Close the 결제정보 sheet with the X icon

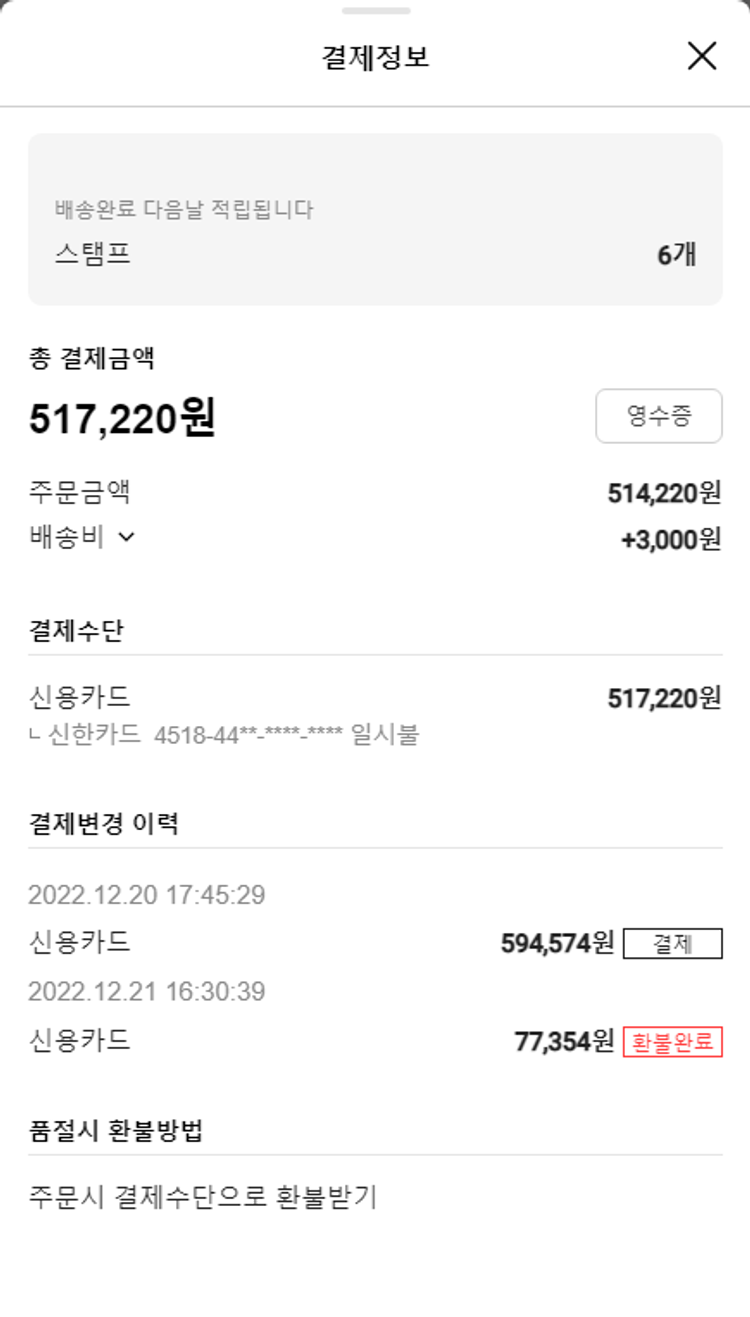[702, 56]
